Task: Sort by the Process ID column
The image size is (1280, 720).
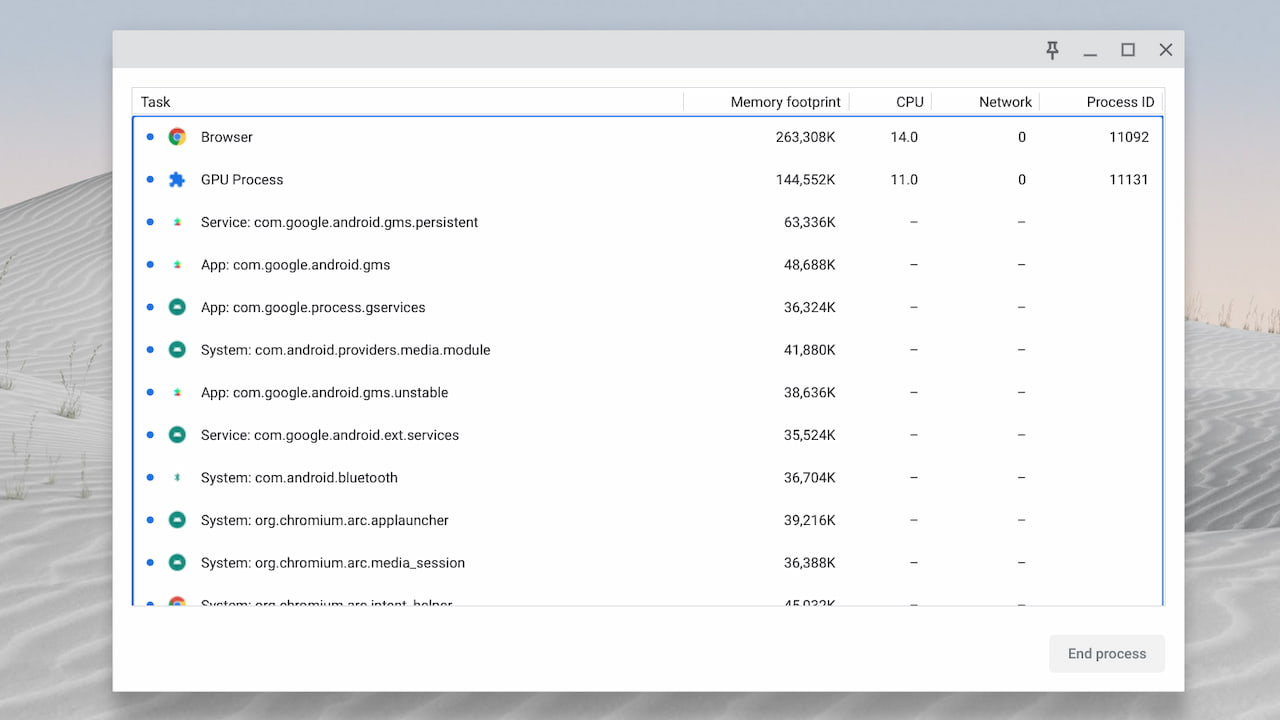Action: 1102,102
